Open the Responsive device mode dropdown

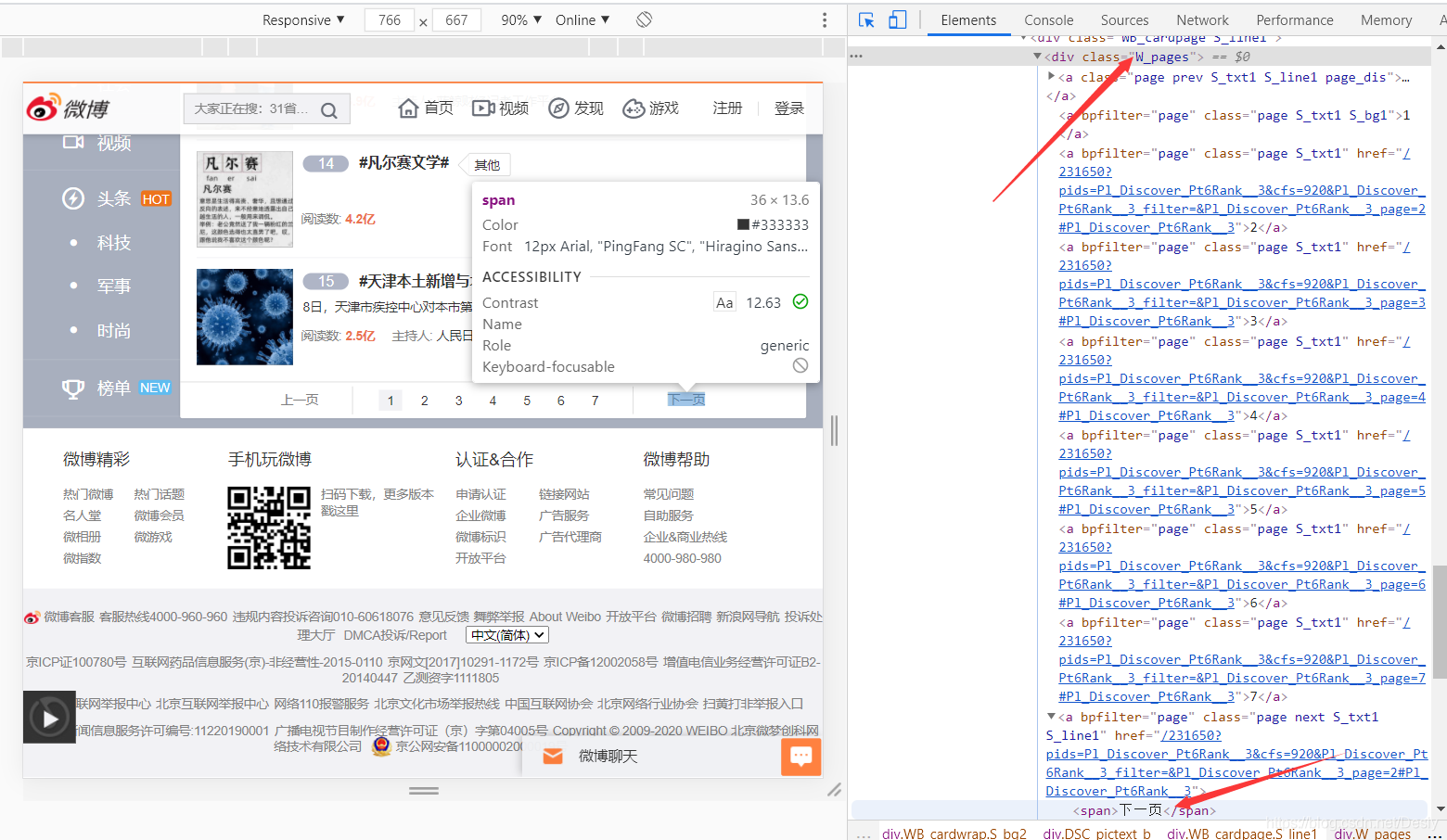click(303, 19)
